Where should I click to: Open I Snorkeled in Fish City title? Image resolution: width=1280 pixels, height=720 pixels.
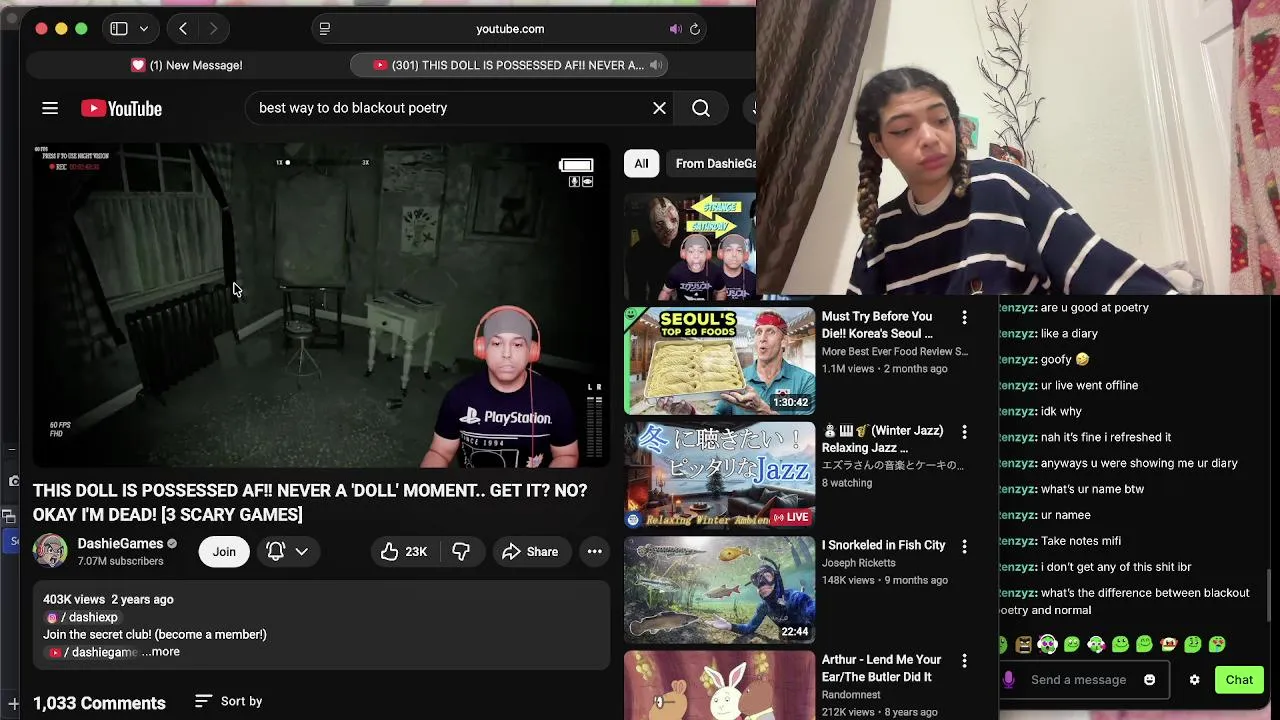883,545
